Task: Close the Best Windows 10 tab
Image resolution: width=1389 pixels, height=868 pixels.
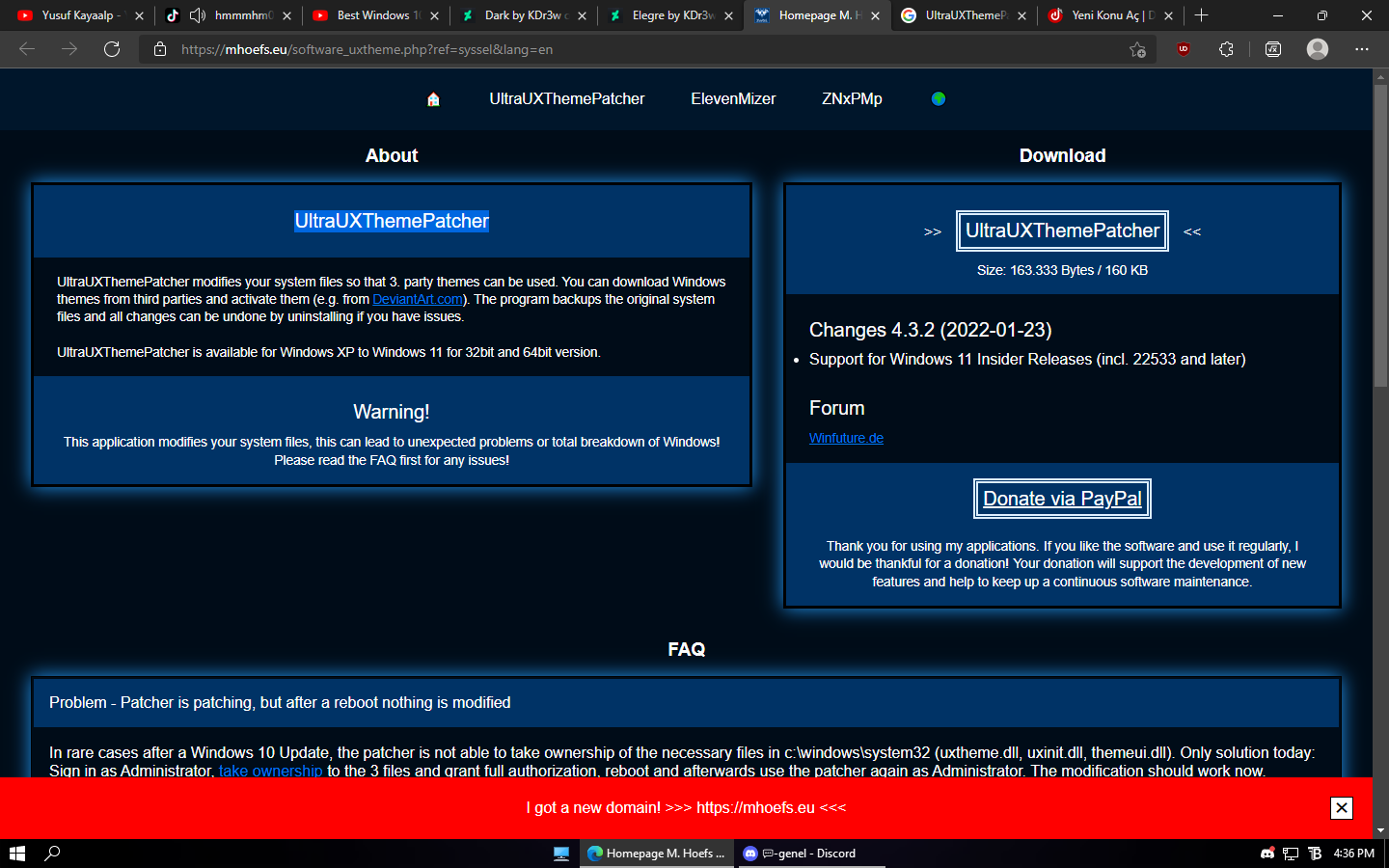Action: (x=434, y=15)
